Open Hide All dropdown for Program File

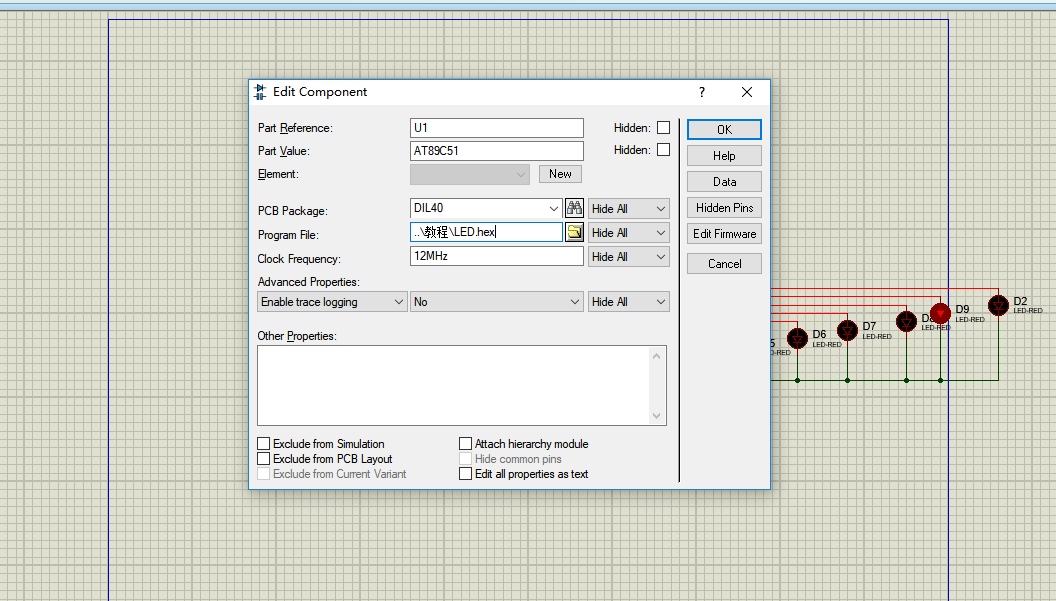(628, 232)
